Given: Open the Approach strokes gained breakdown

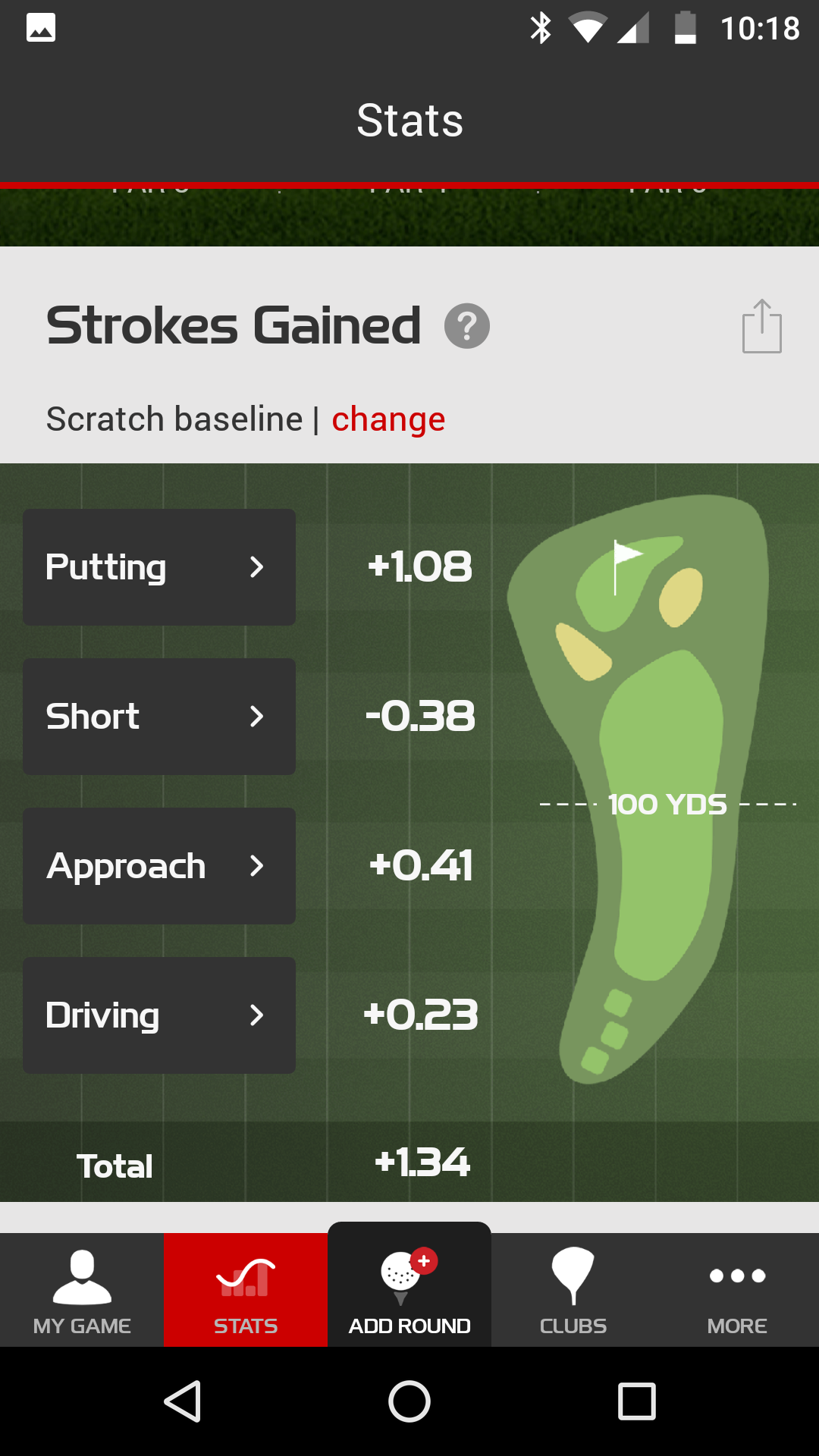Looking at the screenshot, I should pyautogui.click(x=159, y=866).
